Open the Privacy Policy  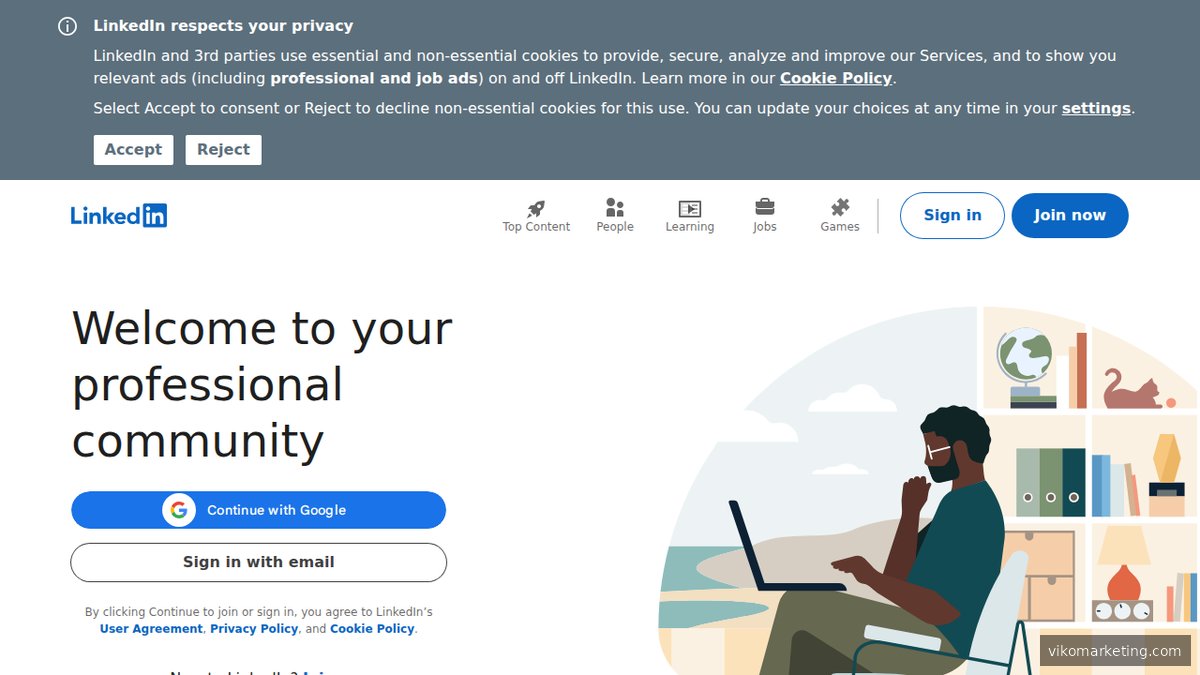[253, 628]
